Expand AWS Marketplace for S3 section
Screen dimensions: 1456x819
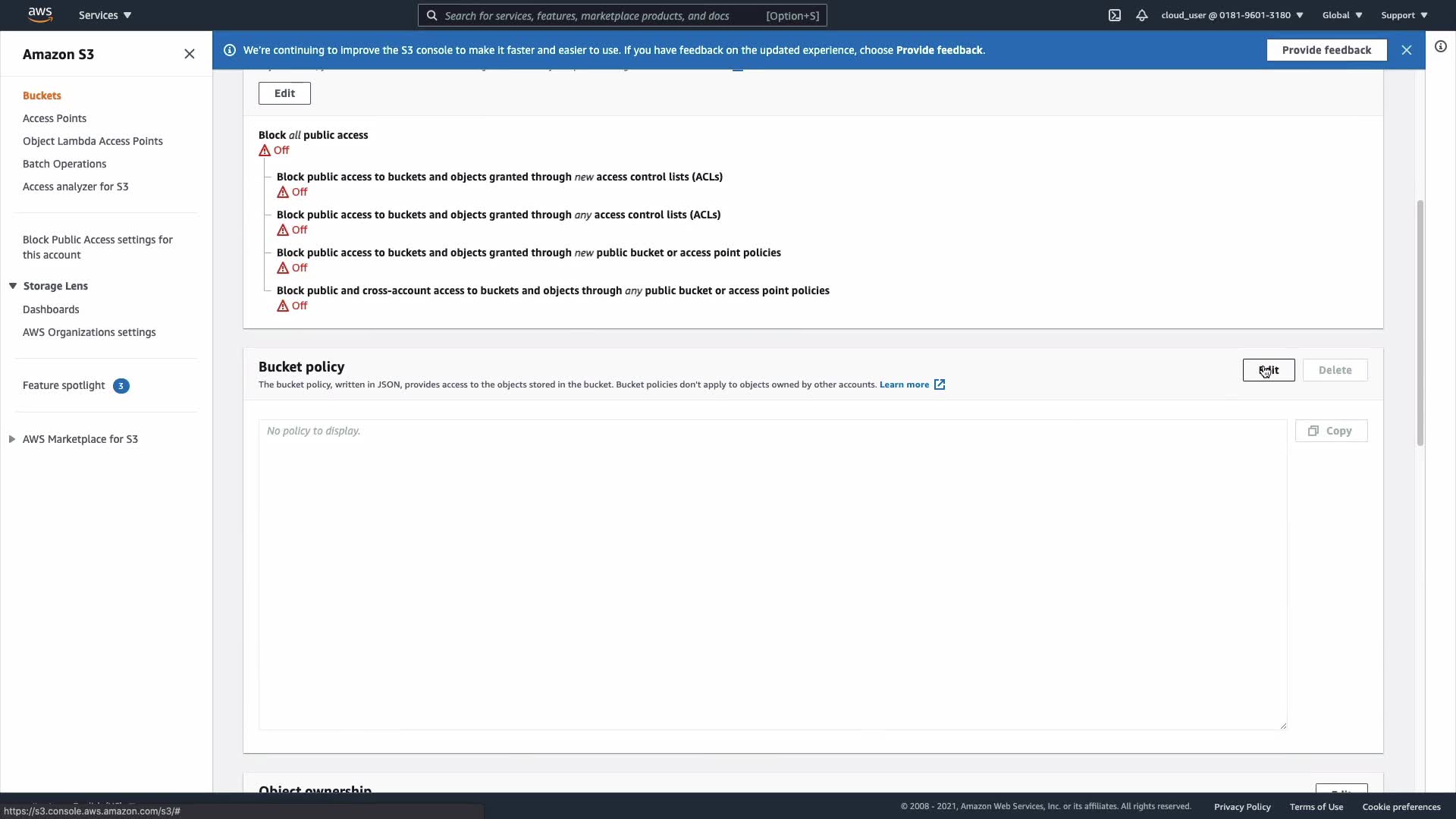(12, 439)
